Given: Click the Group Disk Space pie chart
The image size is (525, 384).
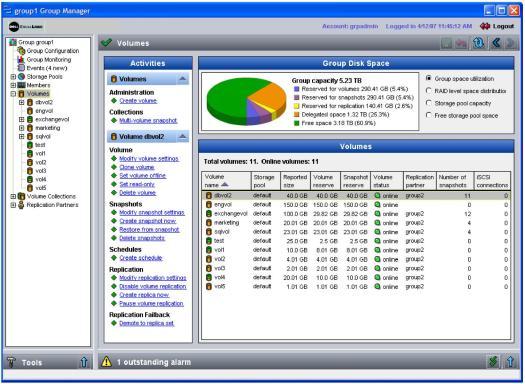Looking at the screenshot, I should point(246,101).
